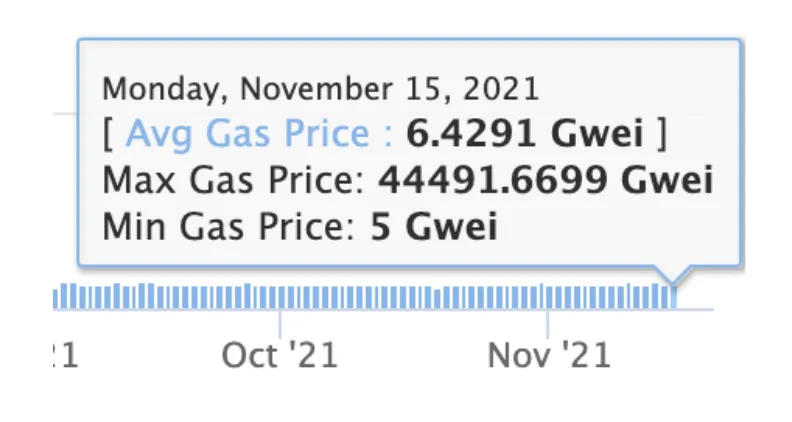
Task: Click the chart baseline right of last bar
Action: point(696,309)
